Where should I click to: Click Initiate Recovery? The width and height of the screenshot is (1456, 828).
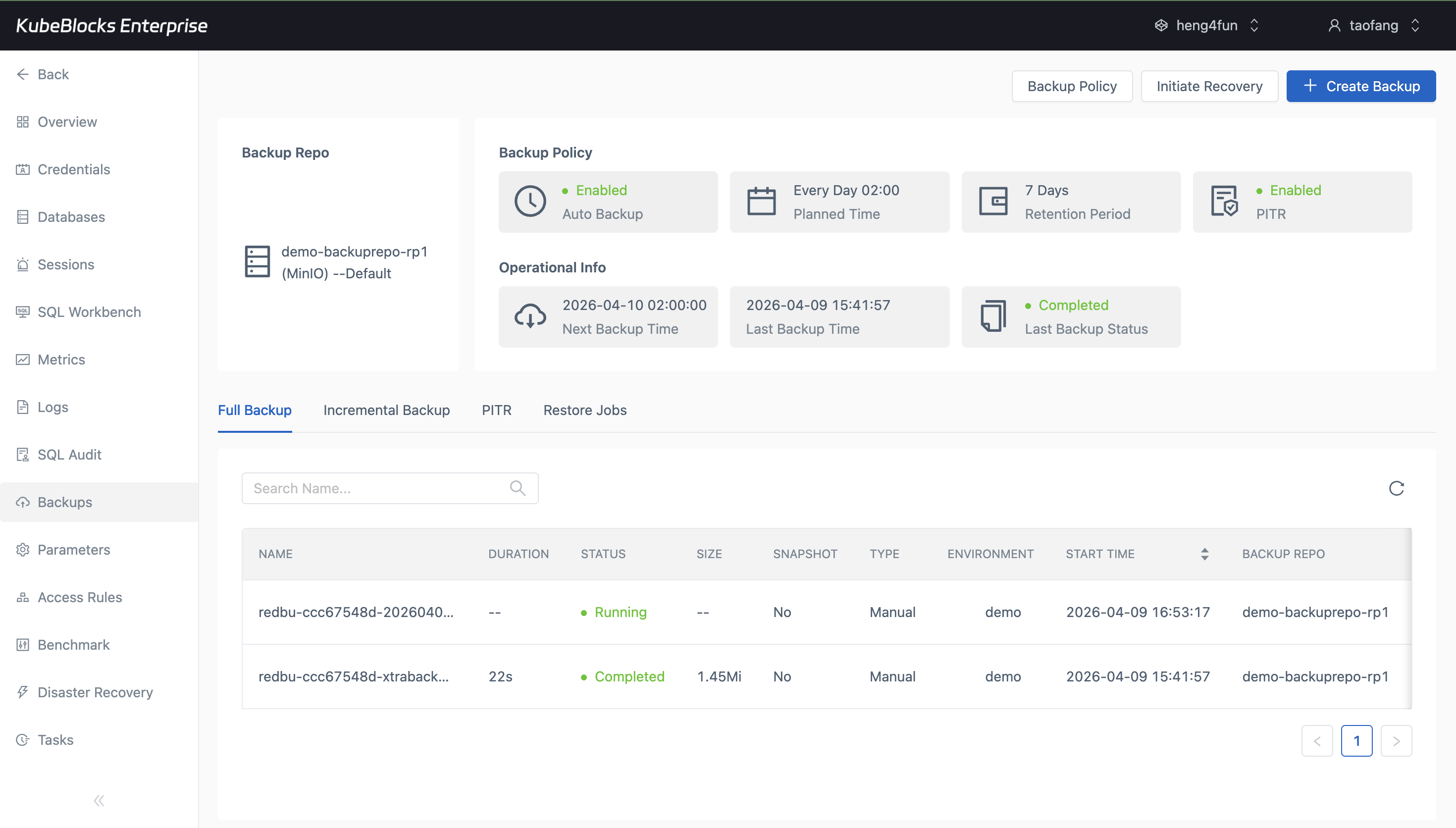click(x=1209, y=86)
